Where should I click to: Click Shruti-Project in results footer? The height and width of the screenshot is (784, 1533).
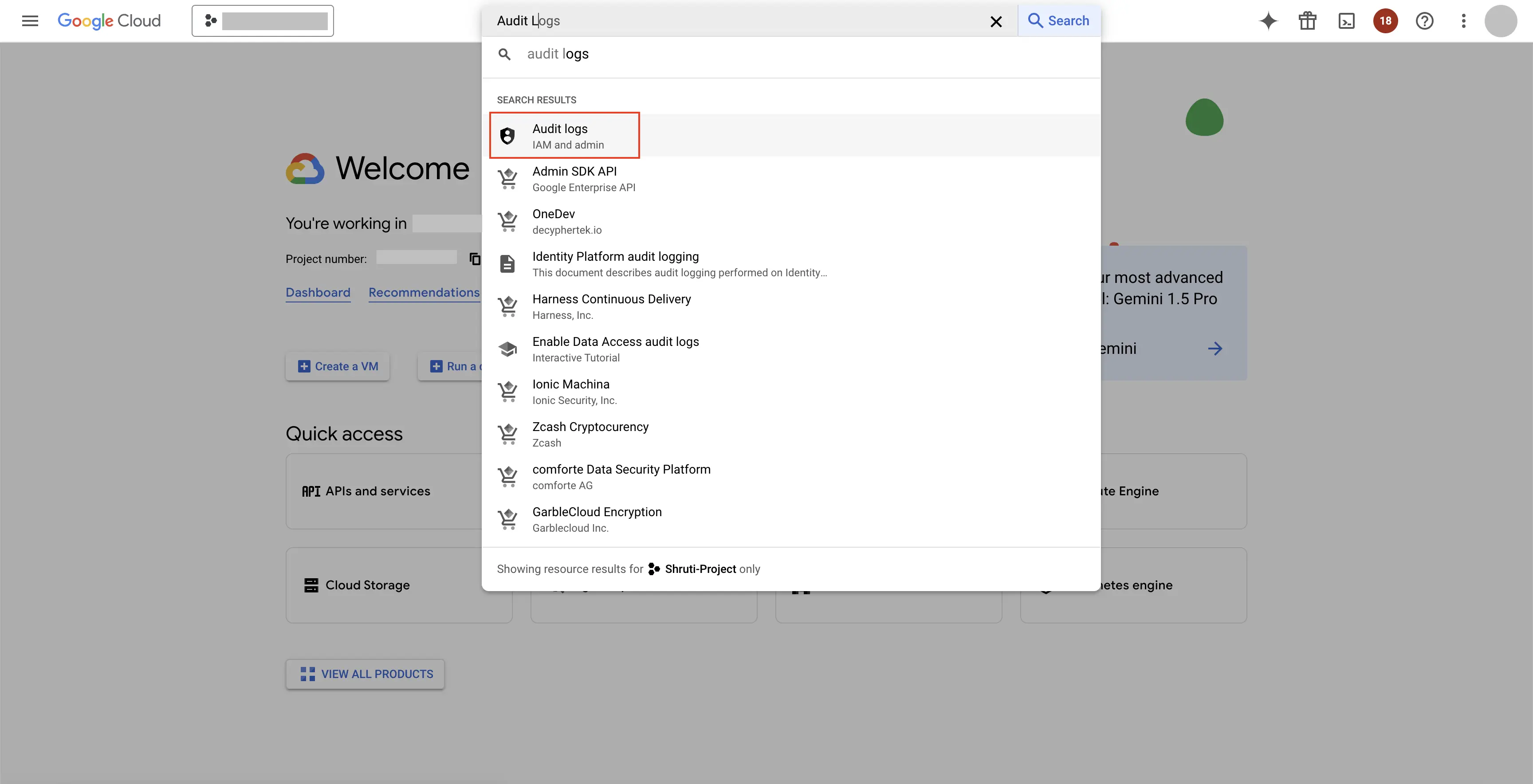coord(700,569)
